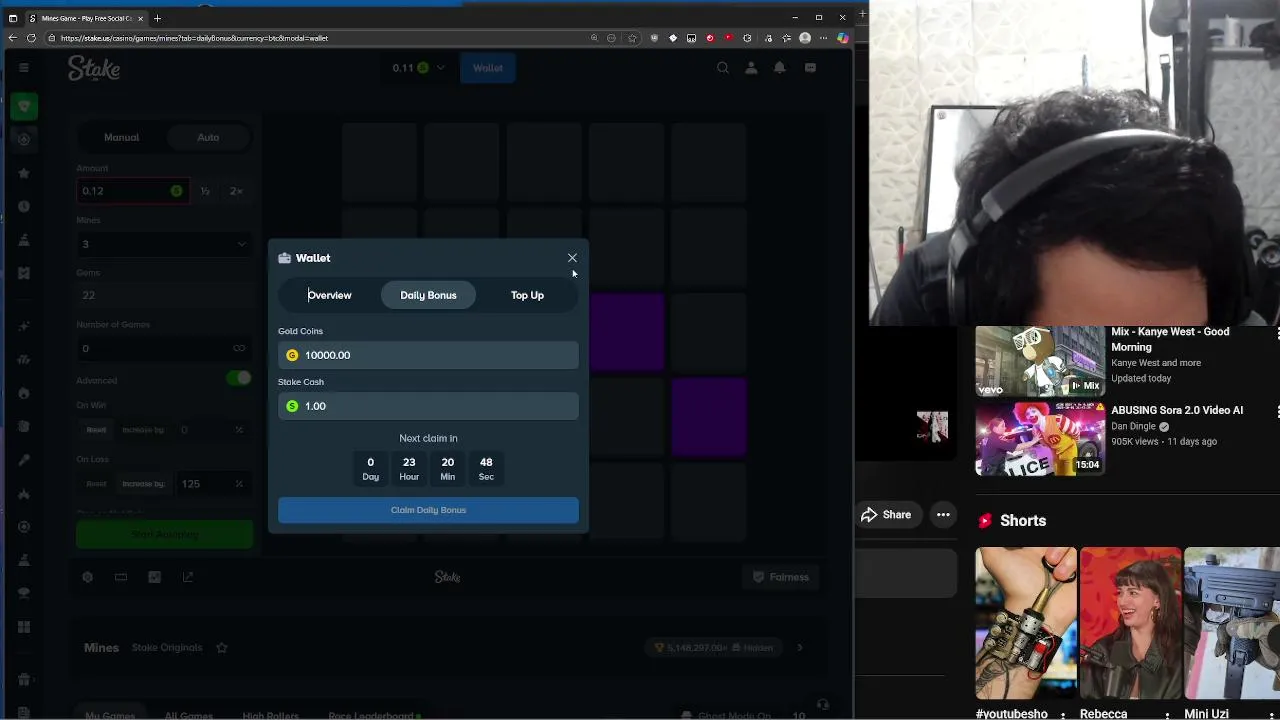1280x720 pixels.
Task: Click the Number of Games input field
Action: coord(164,348)
